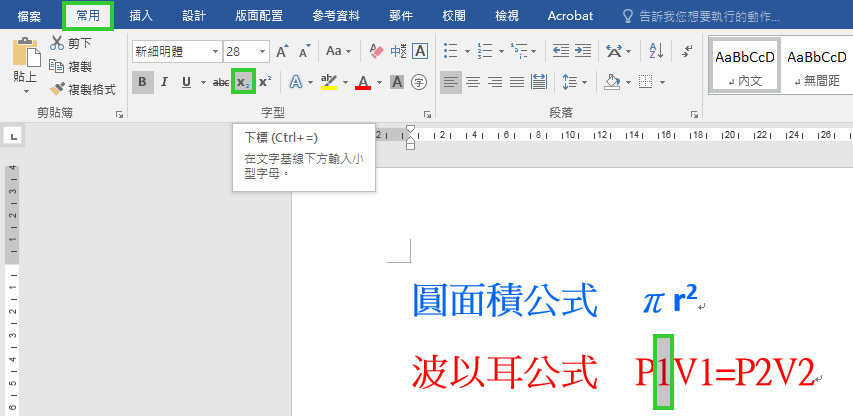Click the Strikethrough abc button
The image size is (853, 416).
pyautogui.click(x=221, y=82)
